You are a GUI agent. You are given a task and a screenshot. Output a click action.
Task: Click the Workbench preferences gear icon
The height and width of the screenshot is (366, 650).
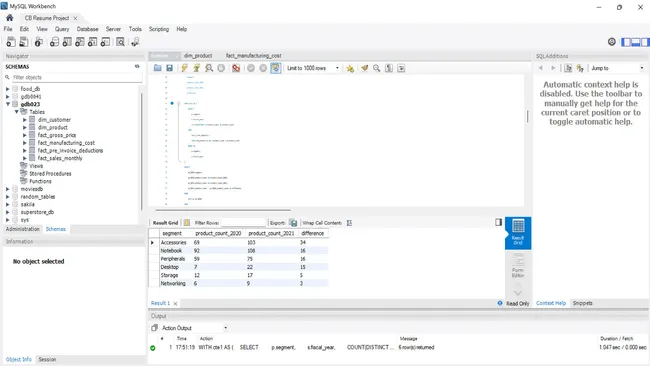coord(611,42)
